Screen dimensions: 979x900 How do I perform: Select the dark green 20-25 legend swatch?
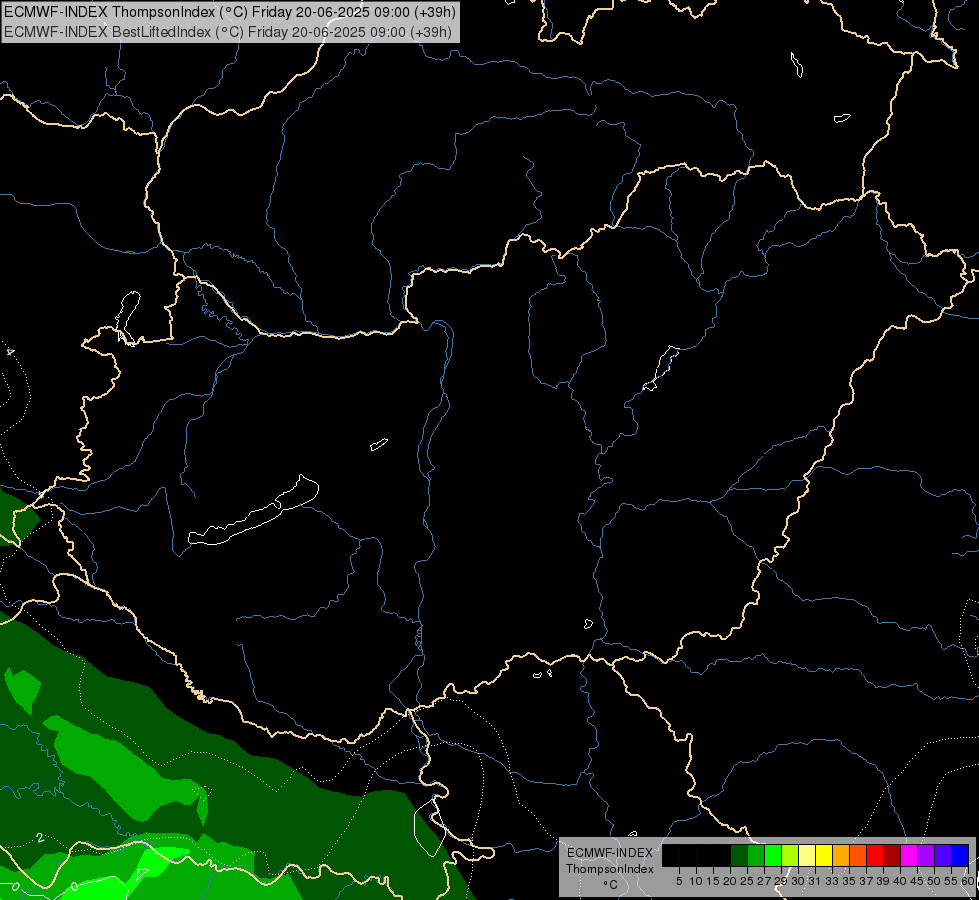tap(739, 855)
